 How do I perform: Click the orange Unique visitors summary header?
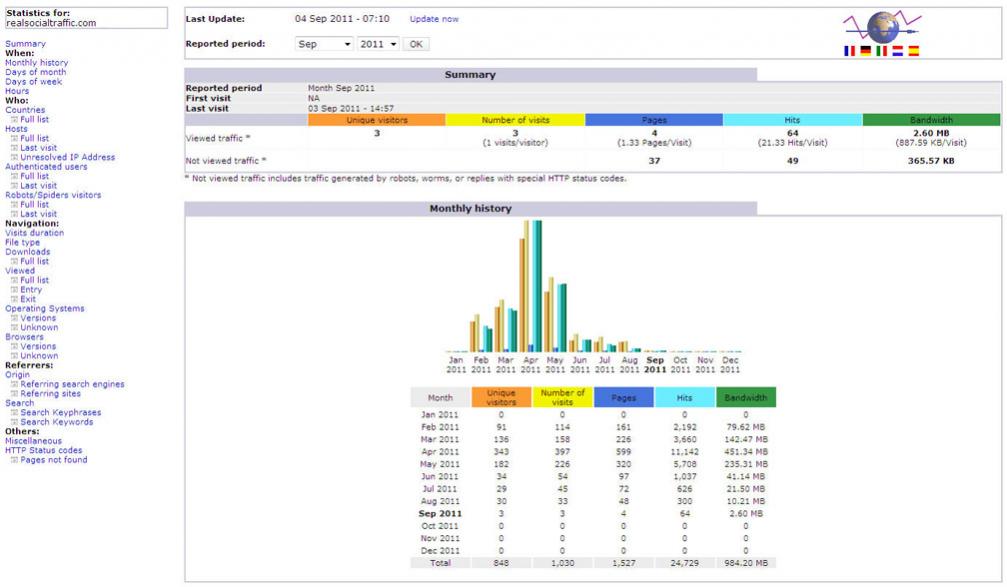376,120
